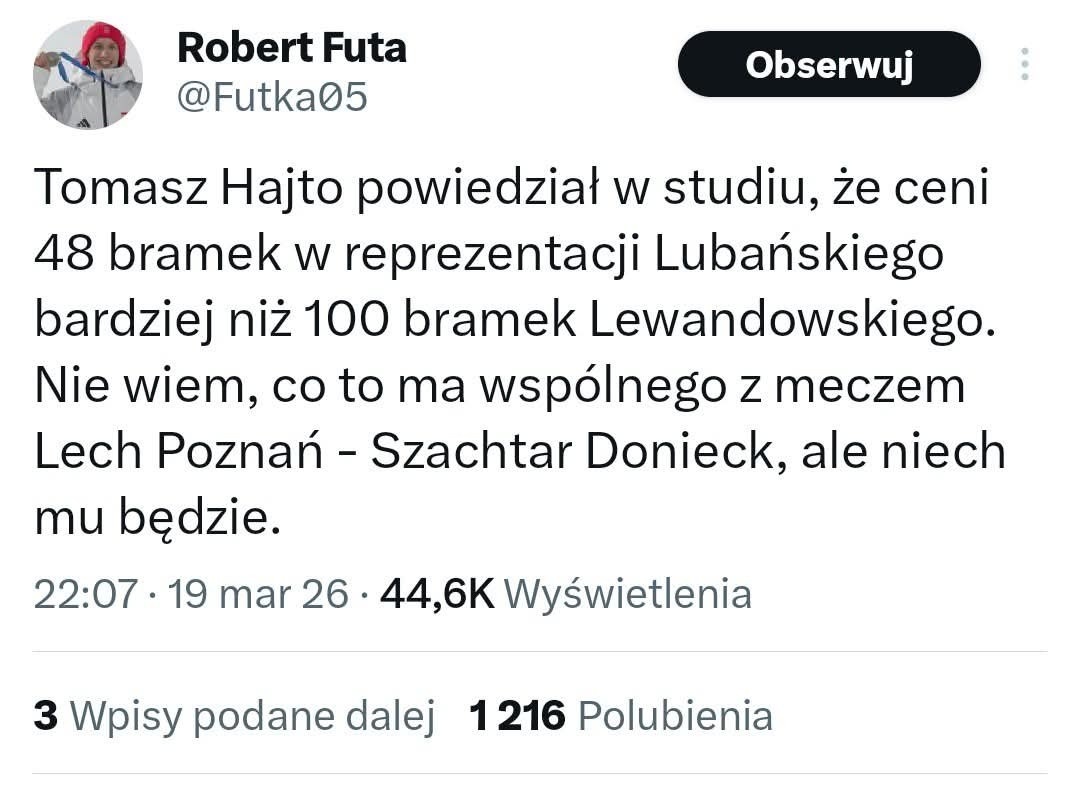Image resolution: width=1080 pixels, height=794 pixels.
Task: Click the 1 216 likes number
Action: [x=518, y=716]
